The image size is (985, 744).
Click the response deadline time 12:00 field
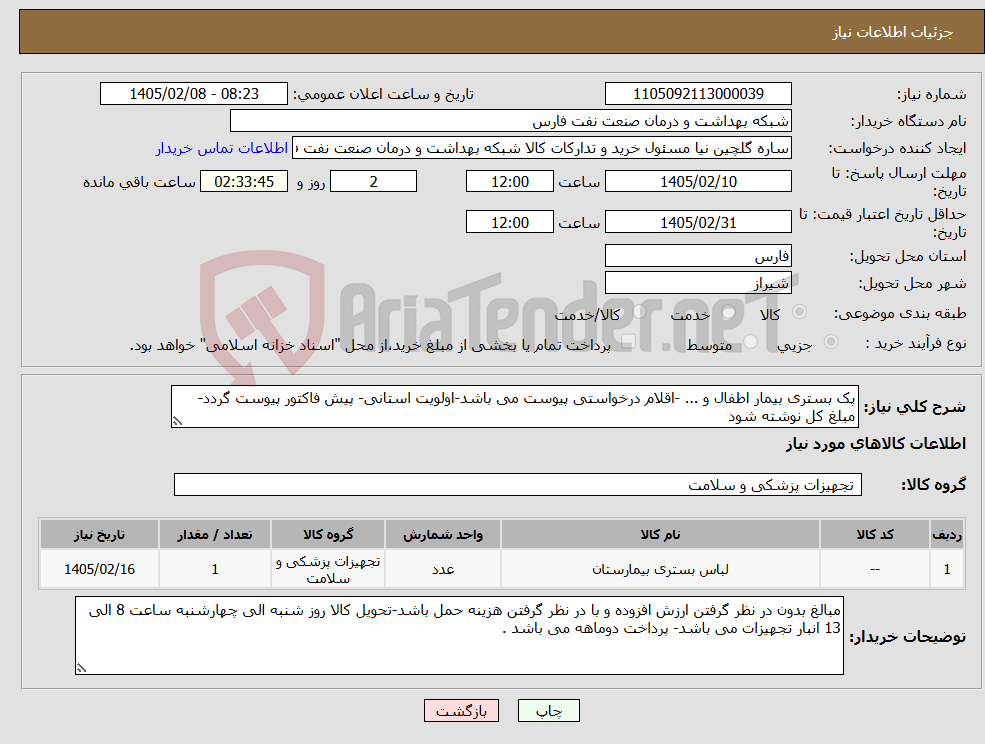[x=509, y=182]
